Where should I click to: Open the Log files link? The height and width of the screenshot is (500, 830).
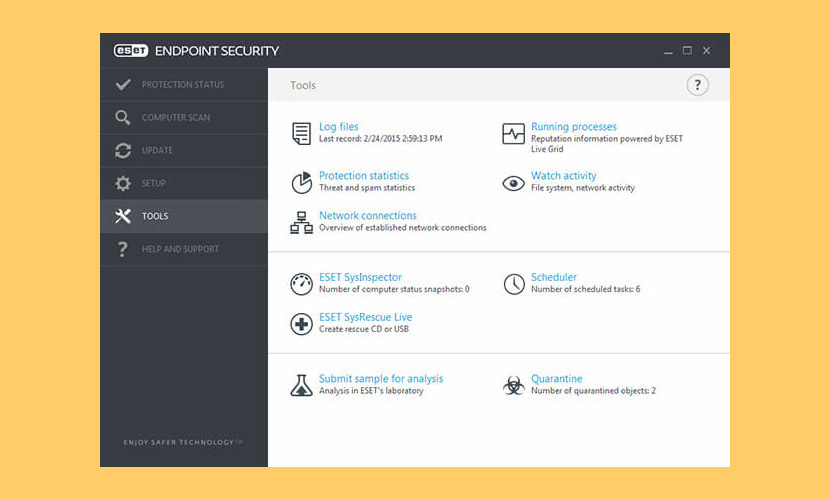click(339, 127)
